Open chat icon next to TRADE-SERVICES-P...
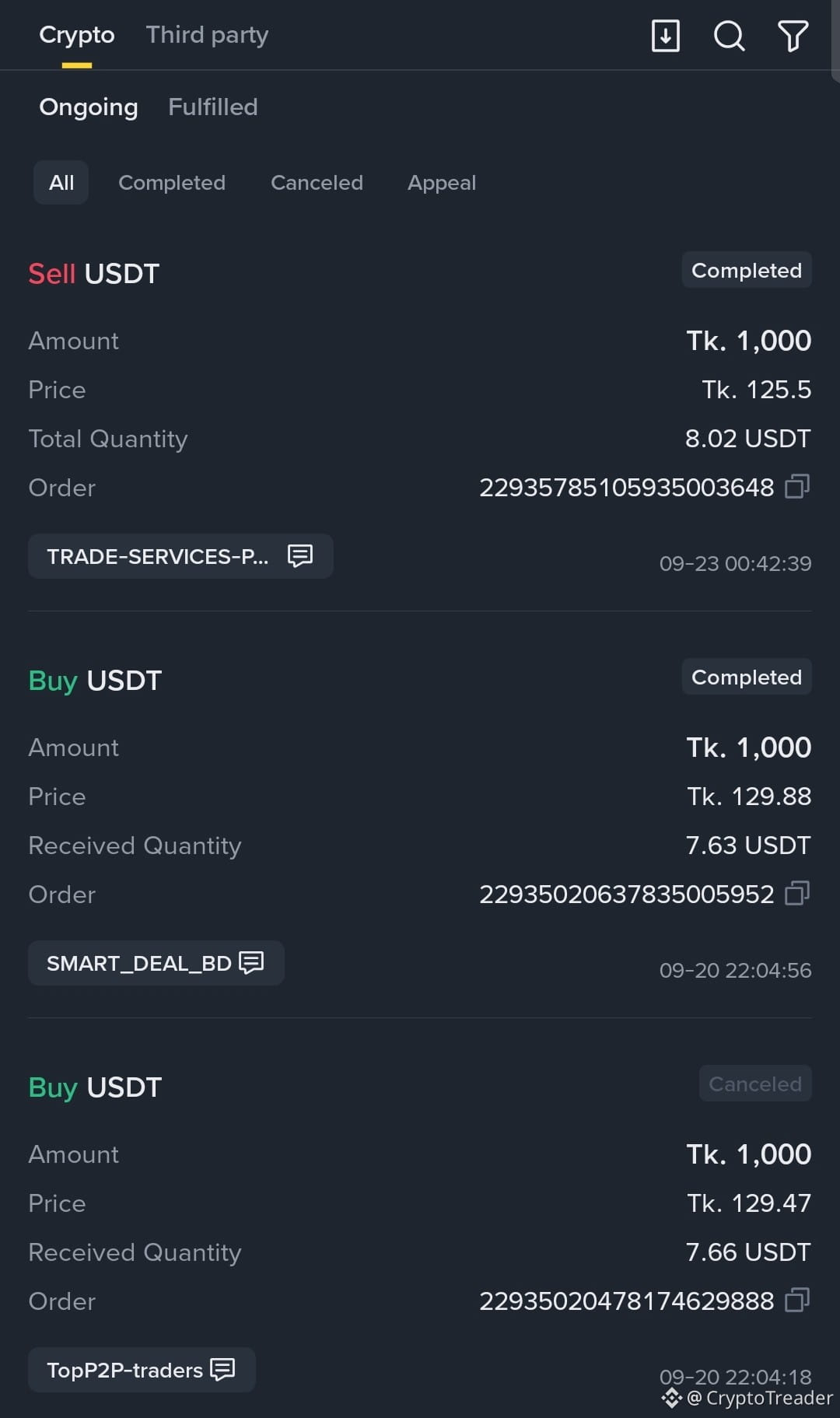The width and height of the screenshot is (840, 1418). click(300, 555)
